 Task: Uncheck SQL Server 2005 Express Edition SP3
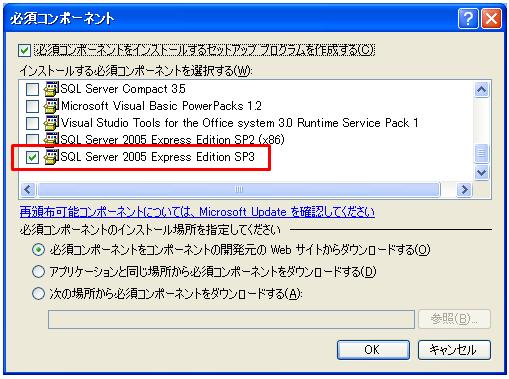[32, 157]
